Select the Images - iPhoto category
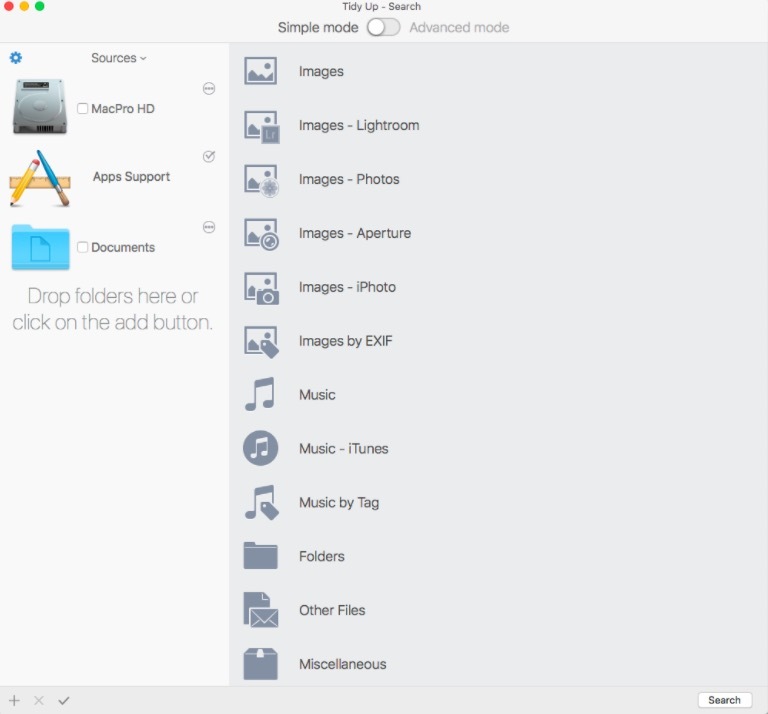The image size is (768, 714). (347, 288)
